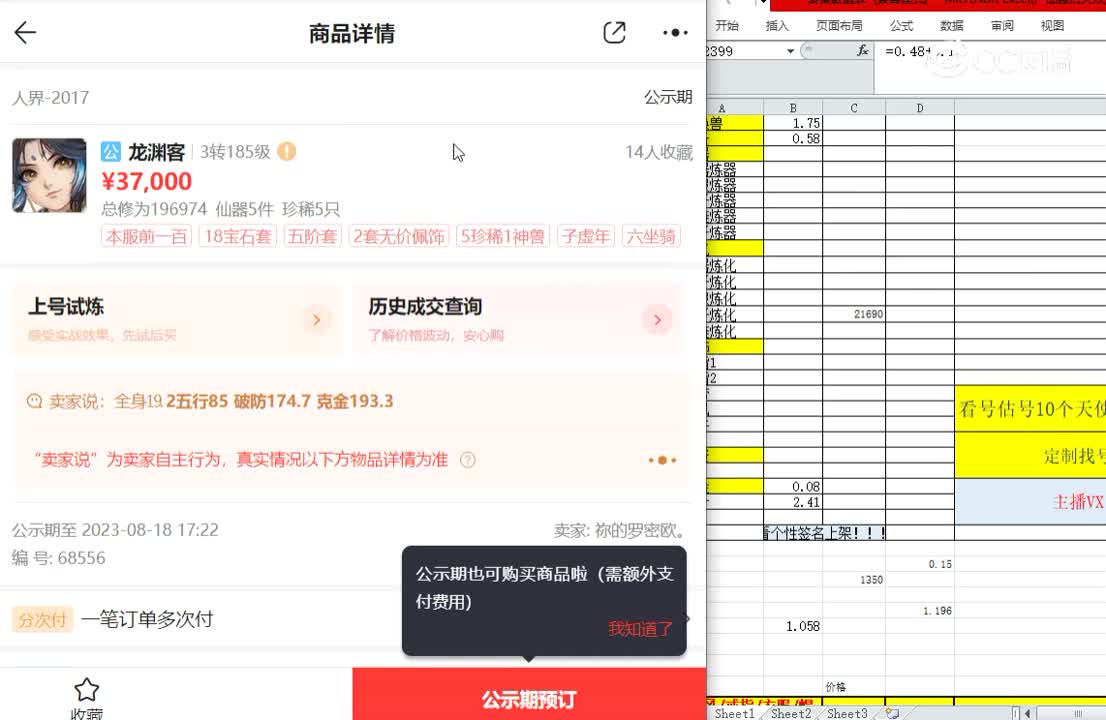Tap the question mark help icon
1106x720 pixels.
467,460
